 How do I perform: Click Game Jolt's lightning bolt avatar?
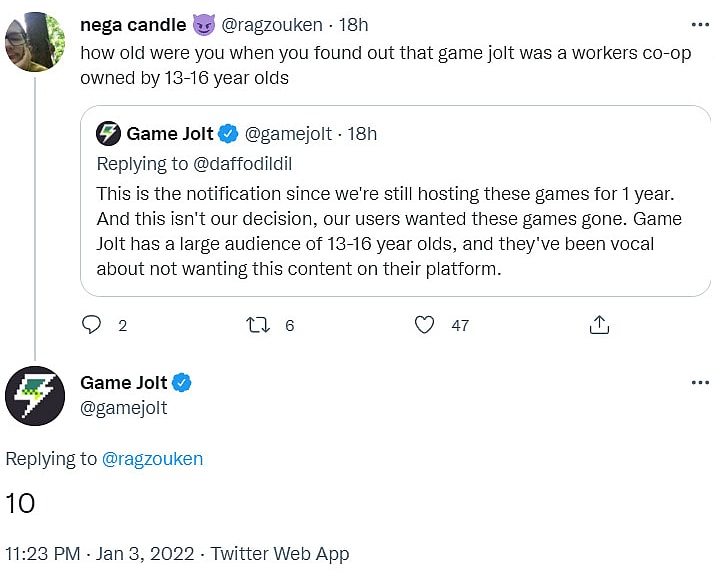point(36,395)
